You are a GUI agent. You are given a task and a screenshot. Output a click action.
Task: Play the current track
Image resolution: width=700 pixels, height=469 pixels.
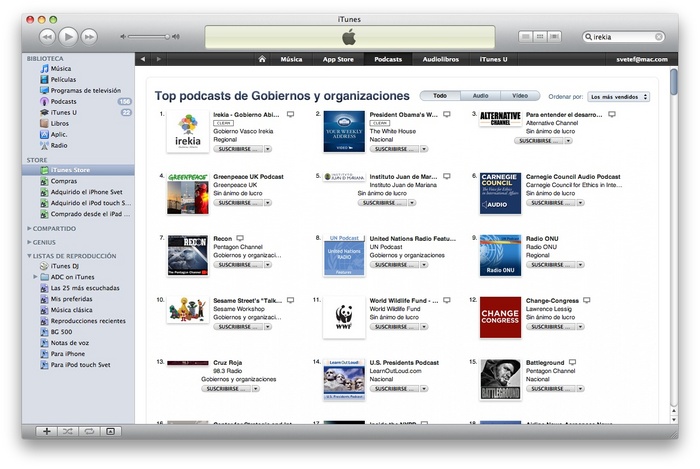click(x=68, y=37)
